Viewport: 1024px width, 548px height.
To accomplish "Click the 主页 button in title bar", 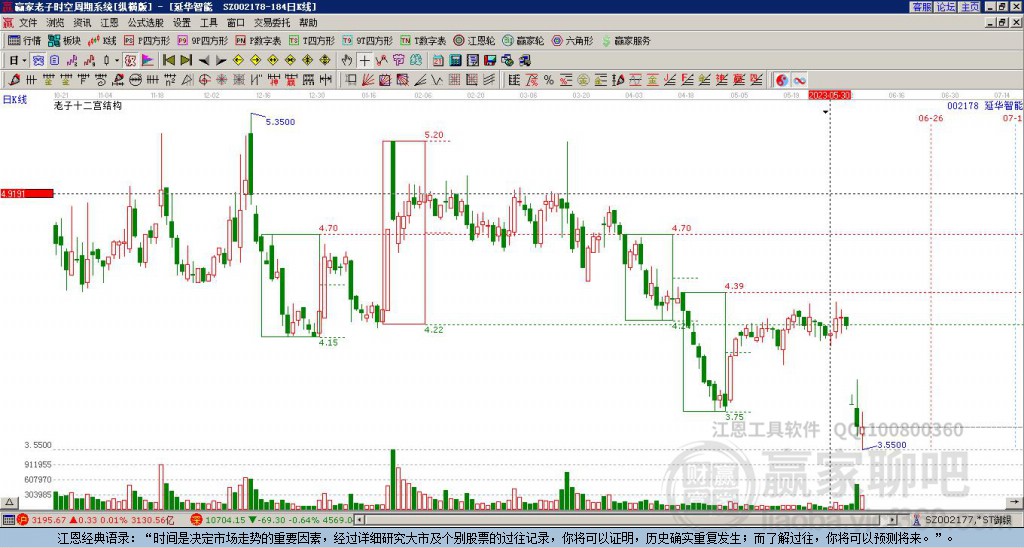I will point(969,7).
